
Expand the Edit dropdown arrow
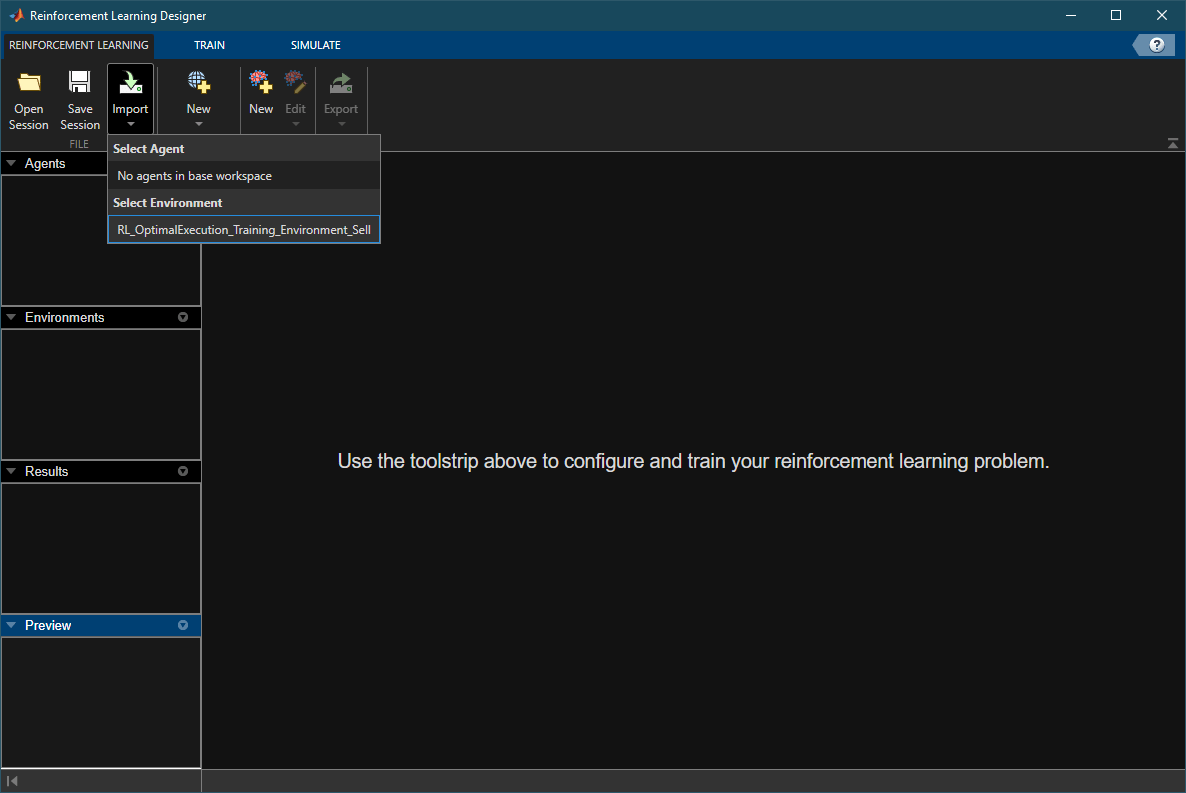[x=296, y=124]
